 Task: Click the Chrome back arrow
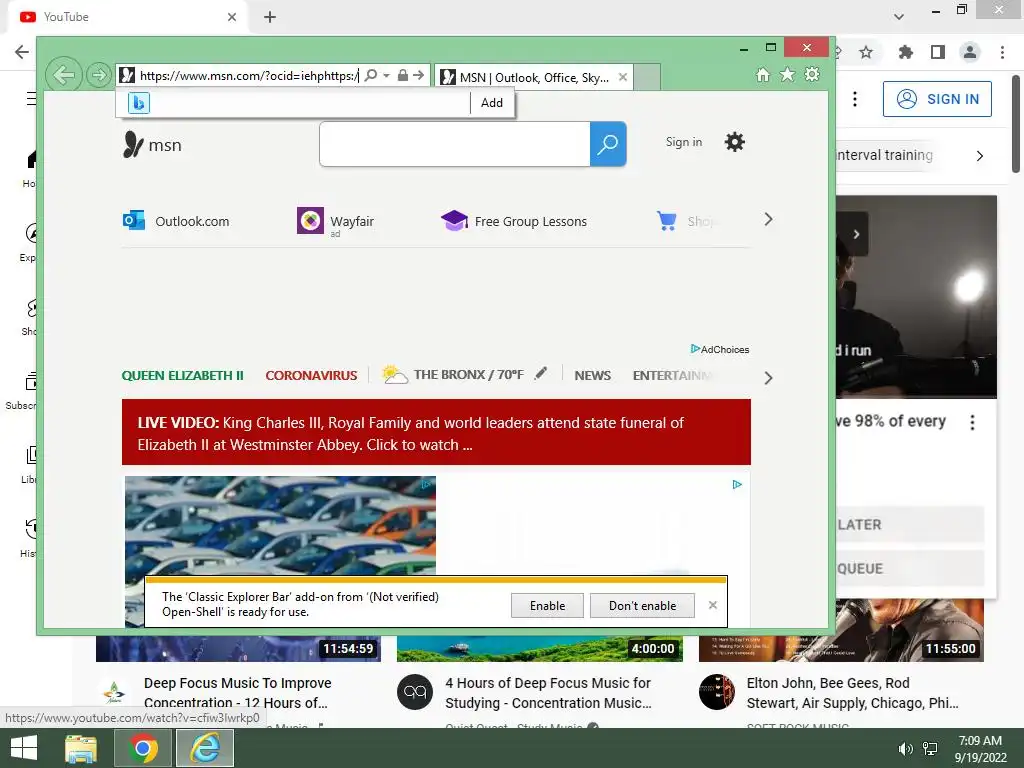pyautogui.click(x=21, y=52)
